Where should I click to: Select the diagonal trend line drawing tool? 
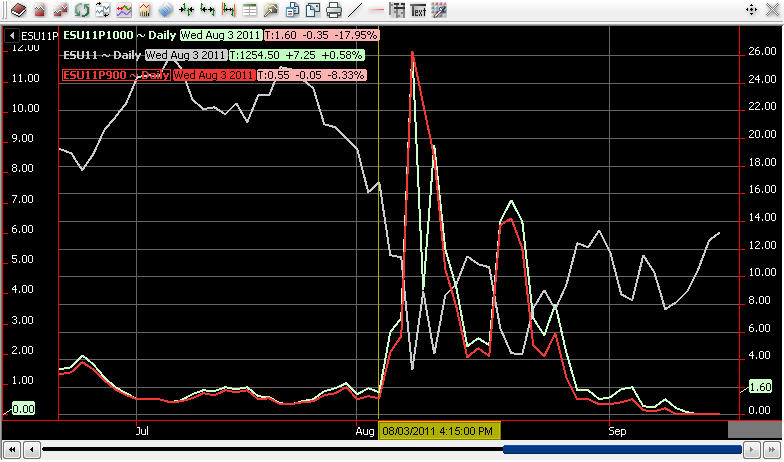[354, 10]
